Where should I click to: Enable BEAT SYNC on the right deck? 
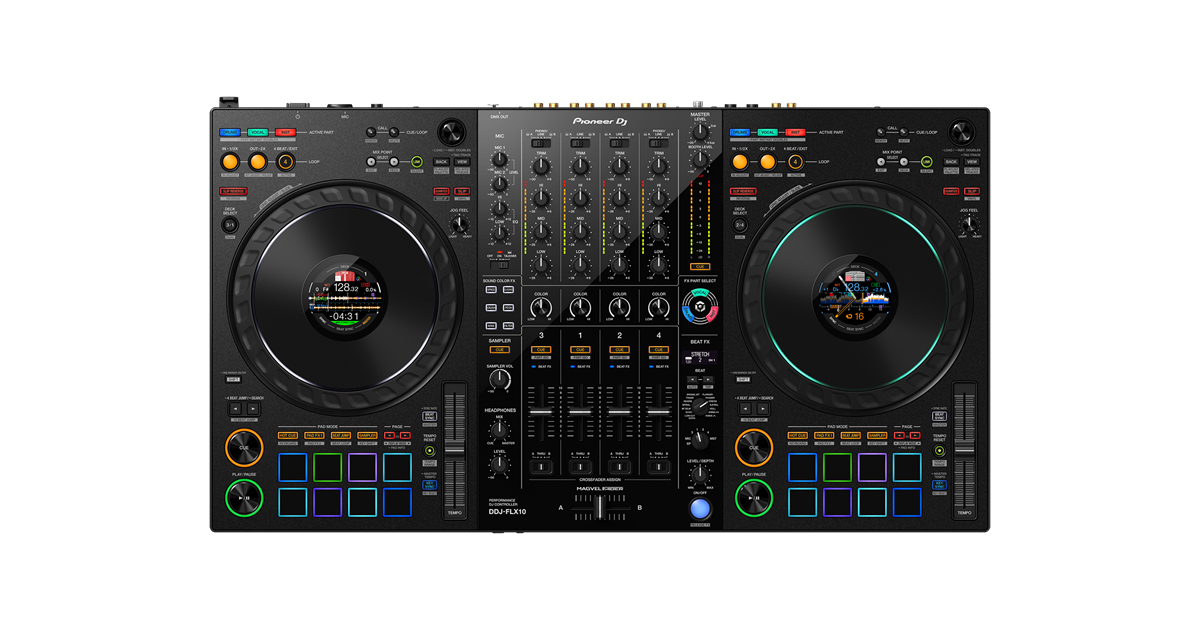point(940,416)
